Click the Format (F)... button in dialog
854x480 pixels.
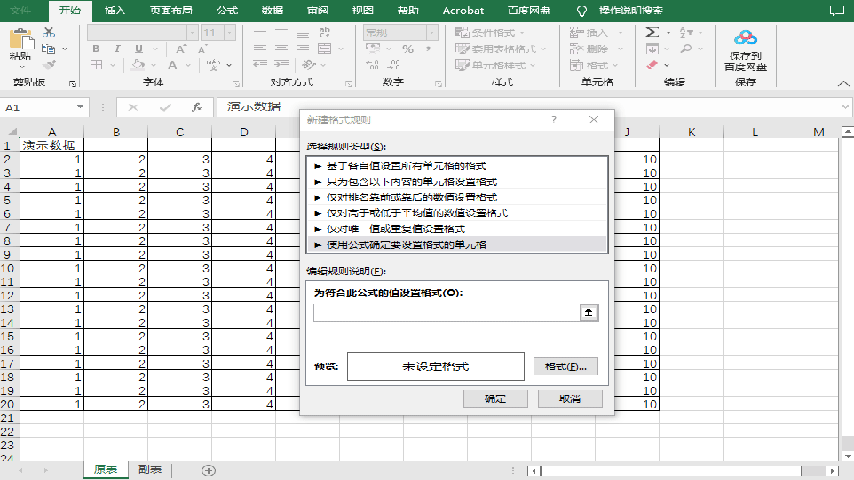click(566, 366)
